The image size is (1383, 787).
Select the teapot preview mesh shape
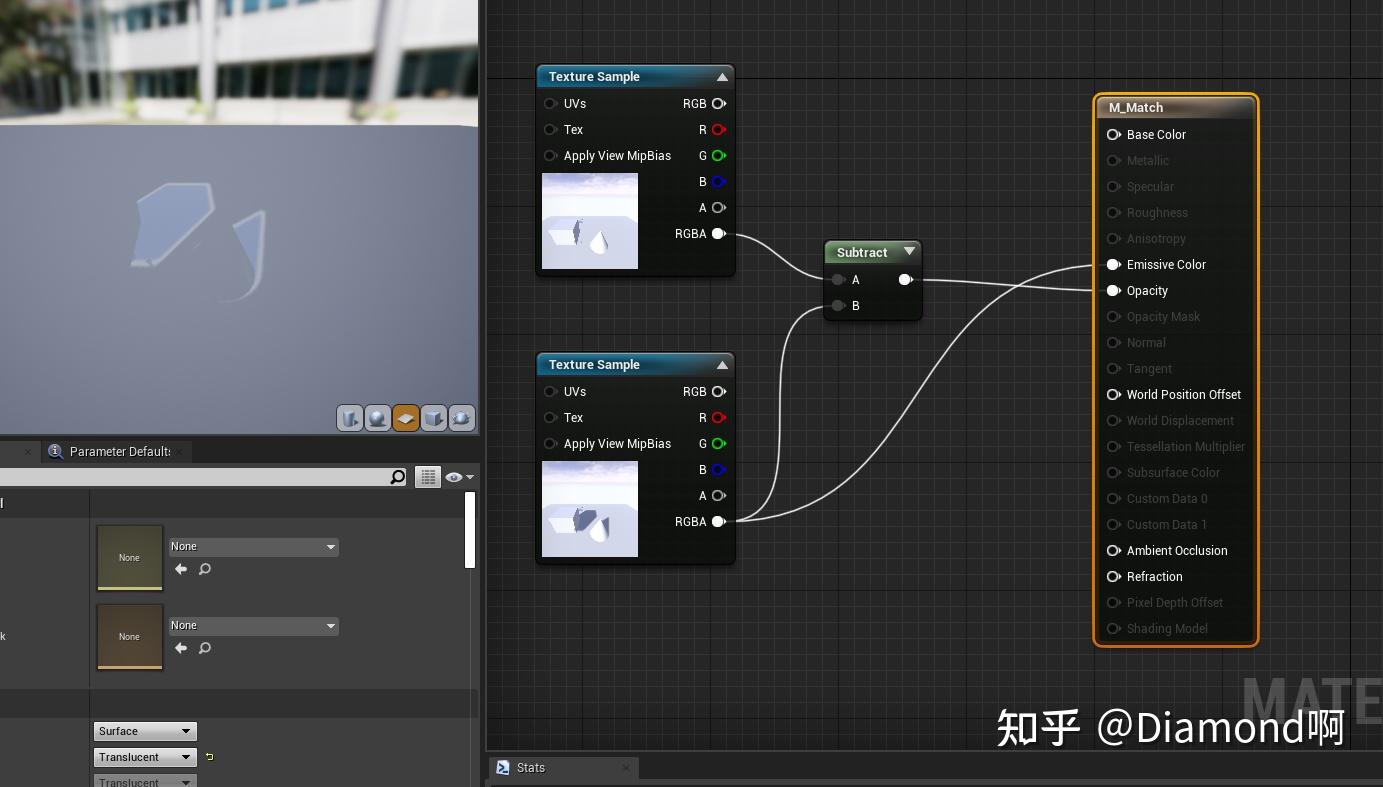point(462,418)
